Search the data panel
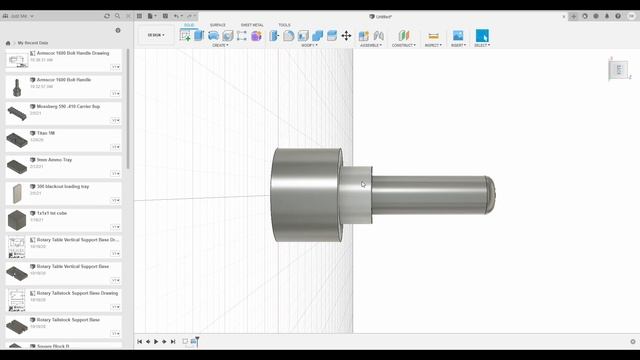This screenshot has height=360, width=640. [118, 16]
